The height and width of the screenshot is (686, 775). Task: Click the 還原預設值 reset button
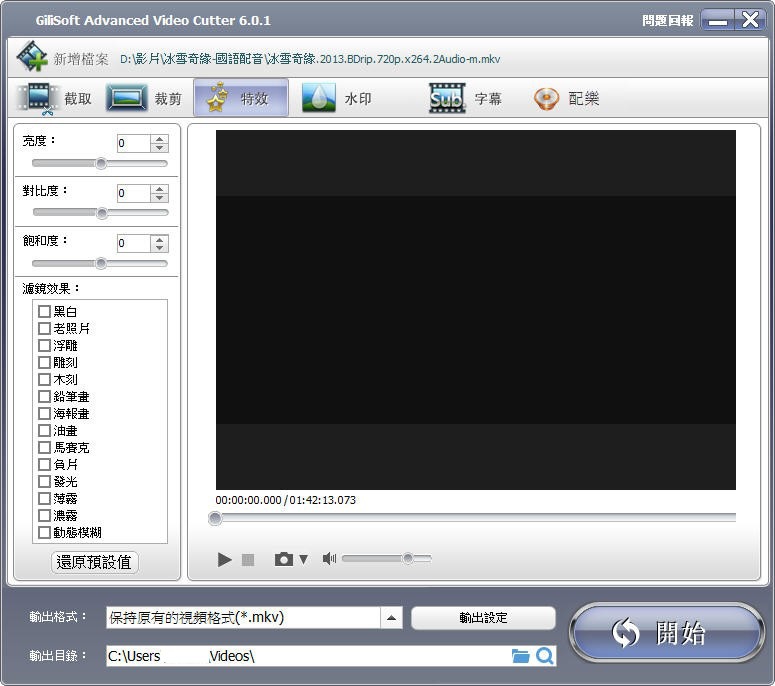[x=94, y=562]
